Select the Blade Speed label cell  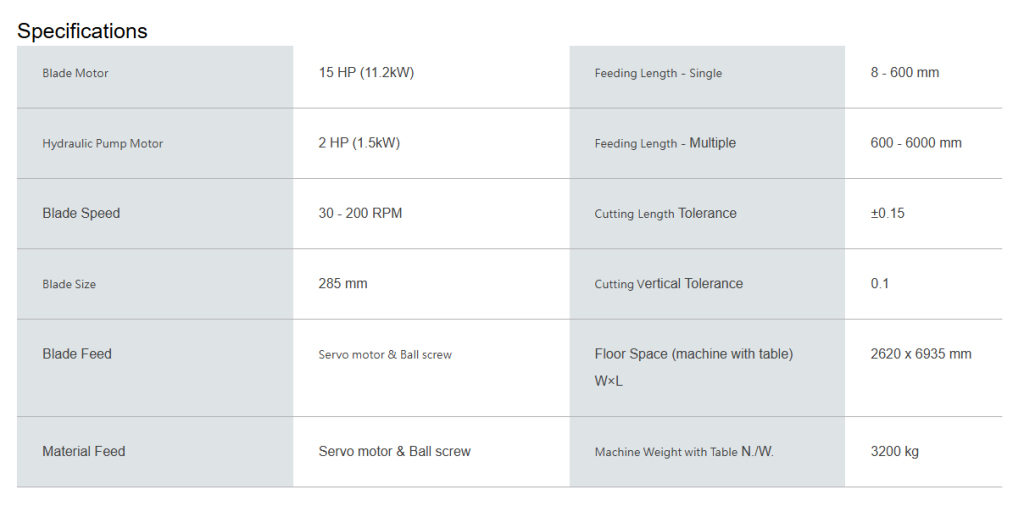[155, 214]
